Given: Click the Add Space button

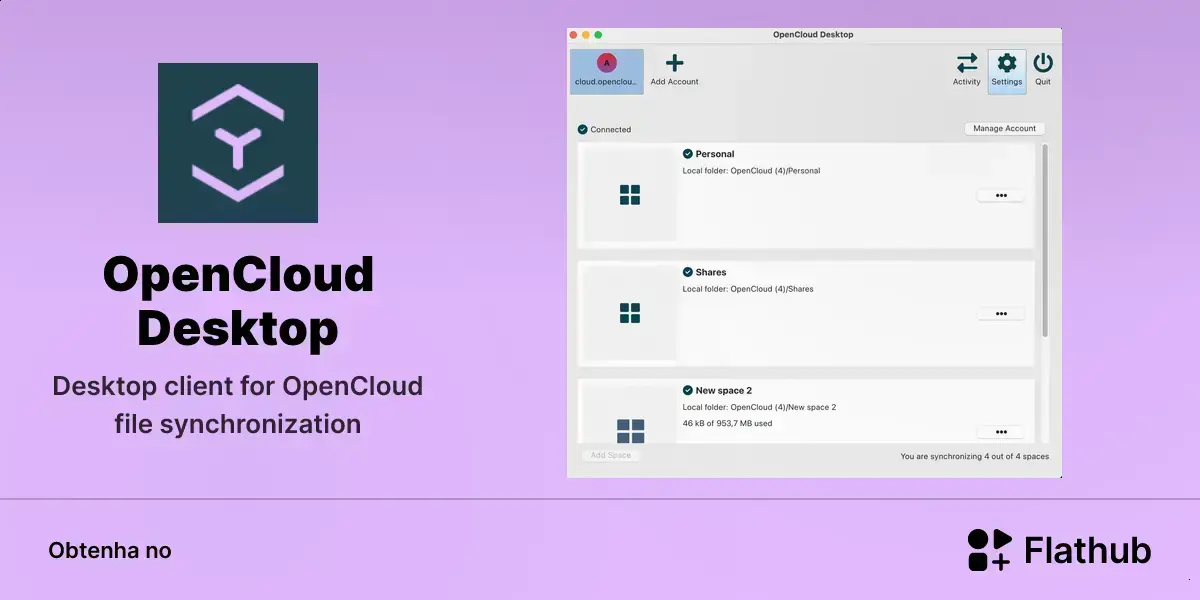Looking at the screenshot, I should [x=611, y=455].
